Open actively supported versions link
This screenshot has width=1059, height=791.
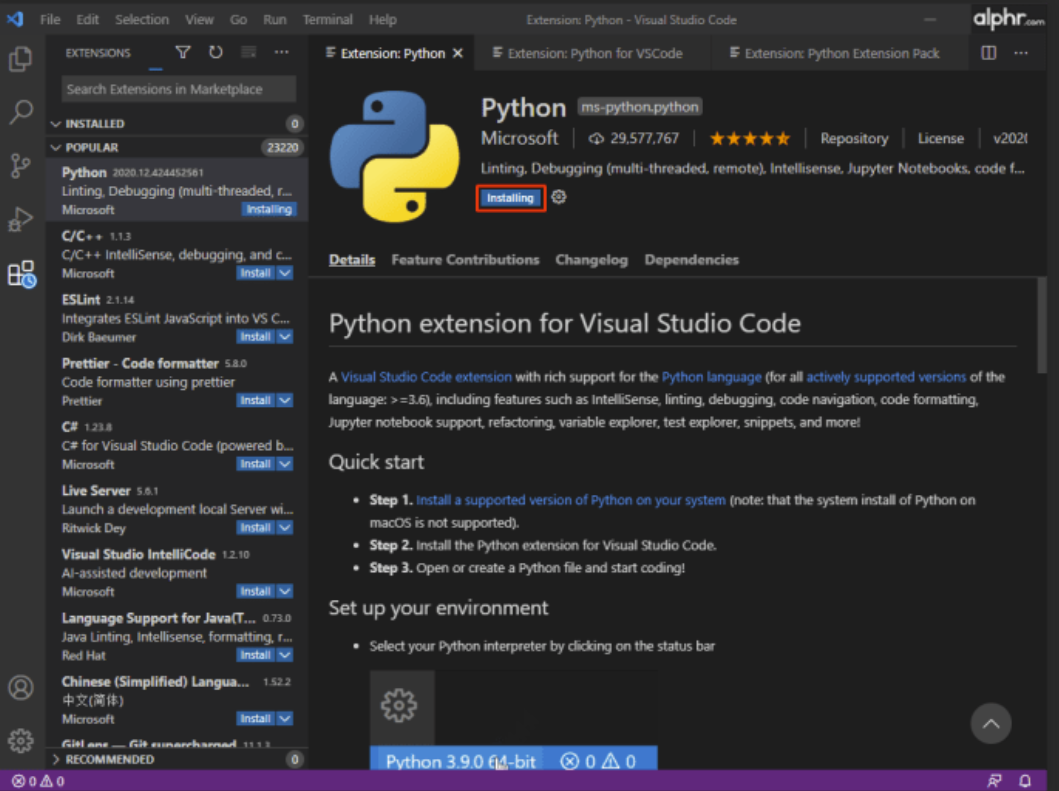click(886, 377)
